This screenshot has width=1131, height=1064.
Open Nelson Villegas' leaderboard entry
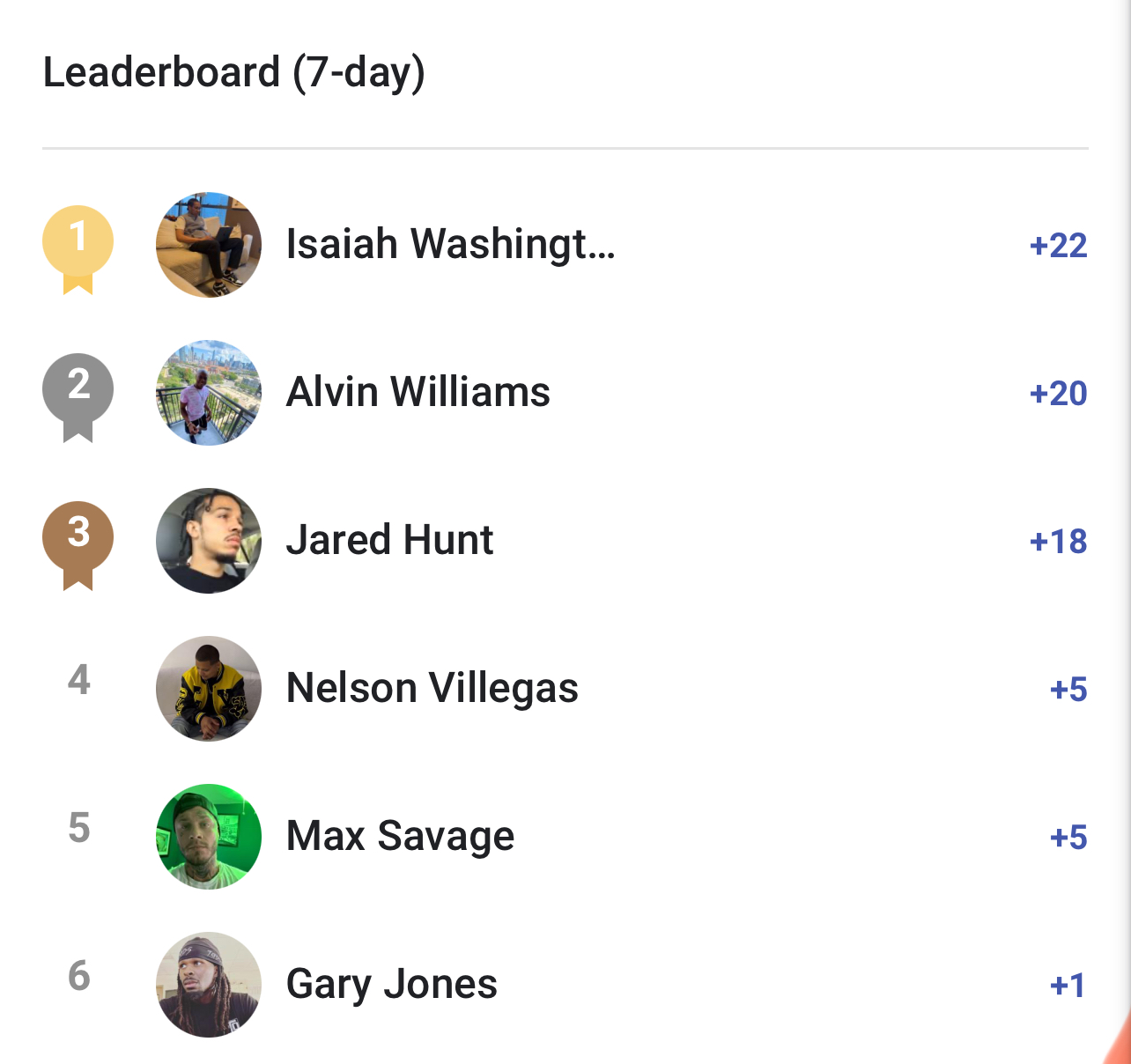tap(432, 689)
